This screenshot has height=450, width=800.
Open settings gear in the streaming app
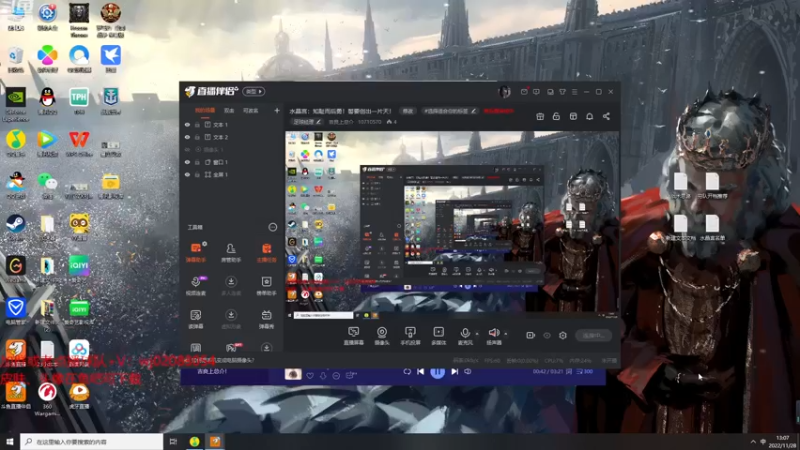coord(563,335)
